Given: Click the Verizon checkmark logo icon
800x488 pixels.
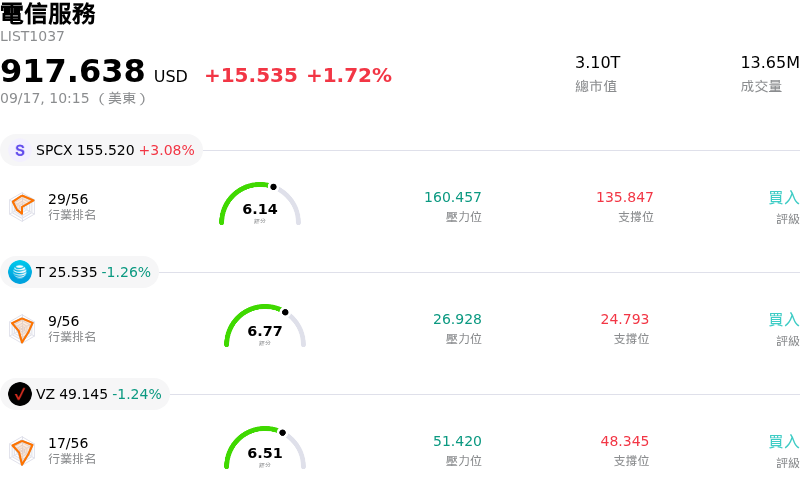Looking at the screenshot, I should 20,394.
